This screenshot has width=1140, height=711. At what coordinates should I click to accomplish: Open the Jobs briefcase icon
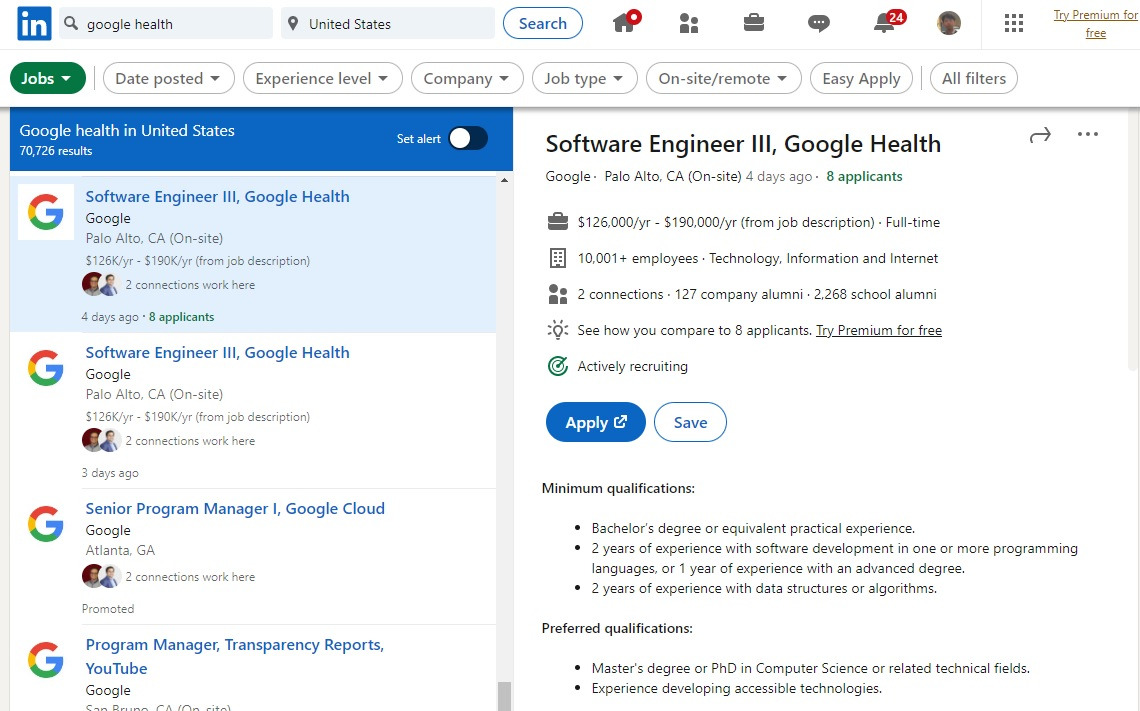coord(754,23)
